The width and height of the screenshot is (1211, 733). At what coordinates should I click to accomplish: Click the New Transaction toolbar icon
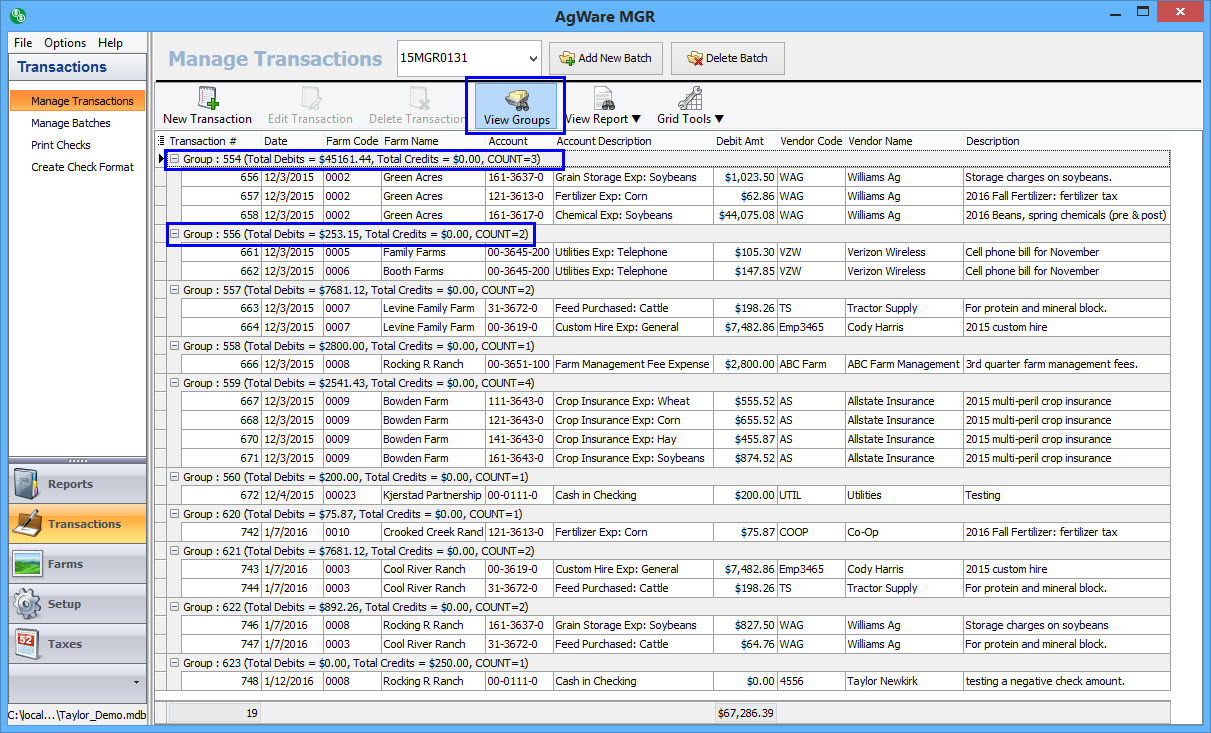pyautogui.click(x=208, y=99)
